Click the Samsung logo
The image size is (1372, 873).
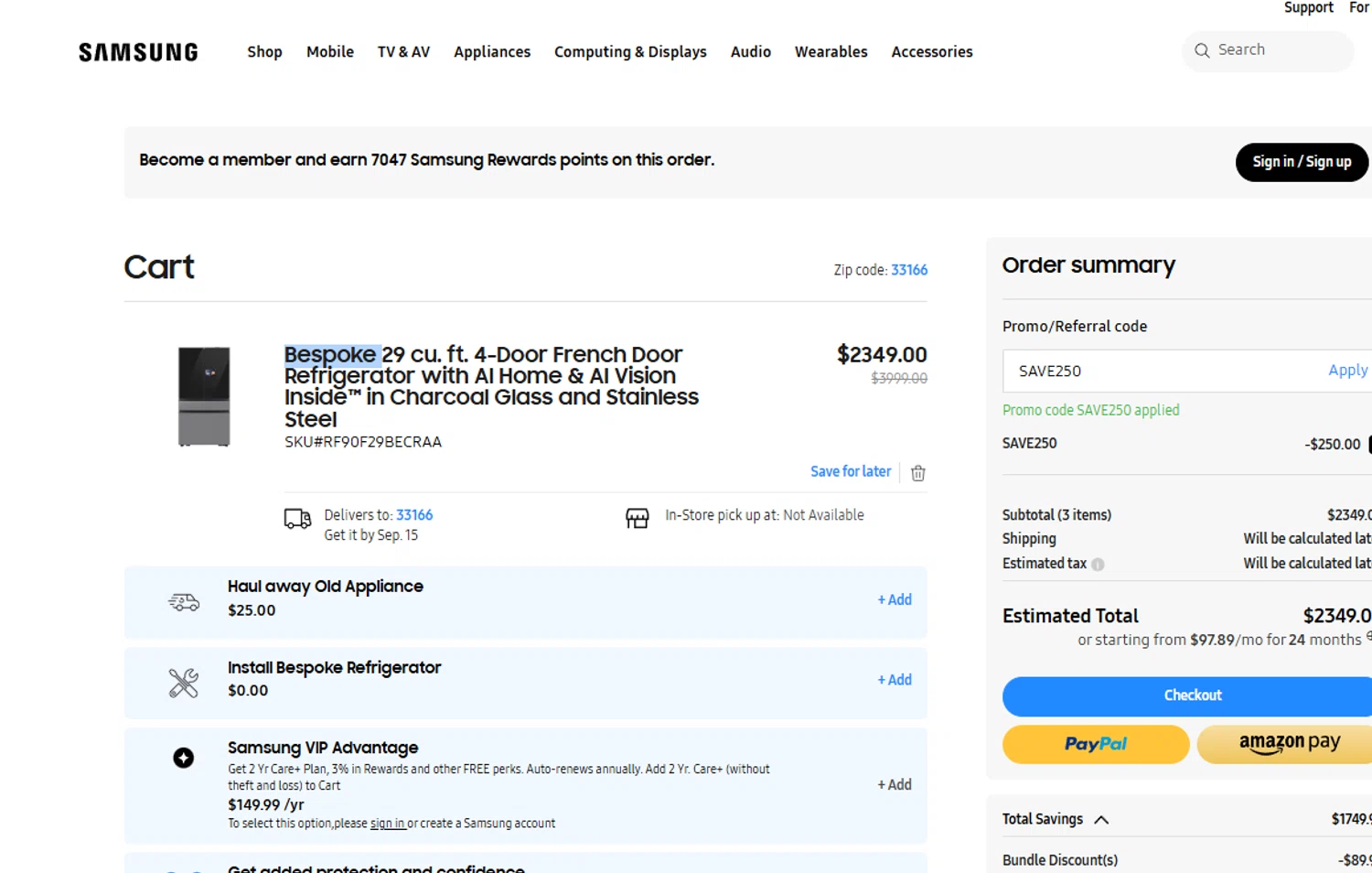(x=138, y=52)
